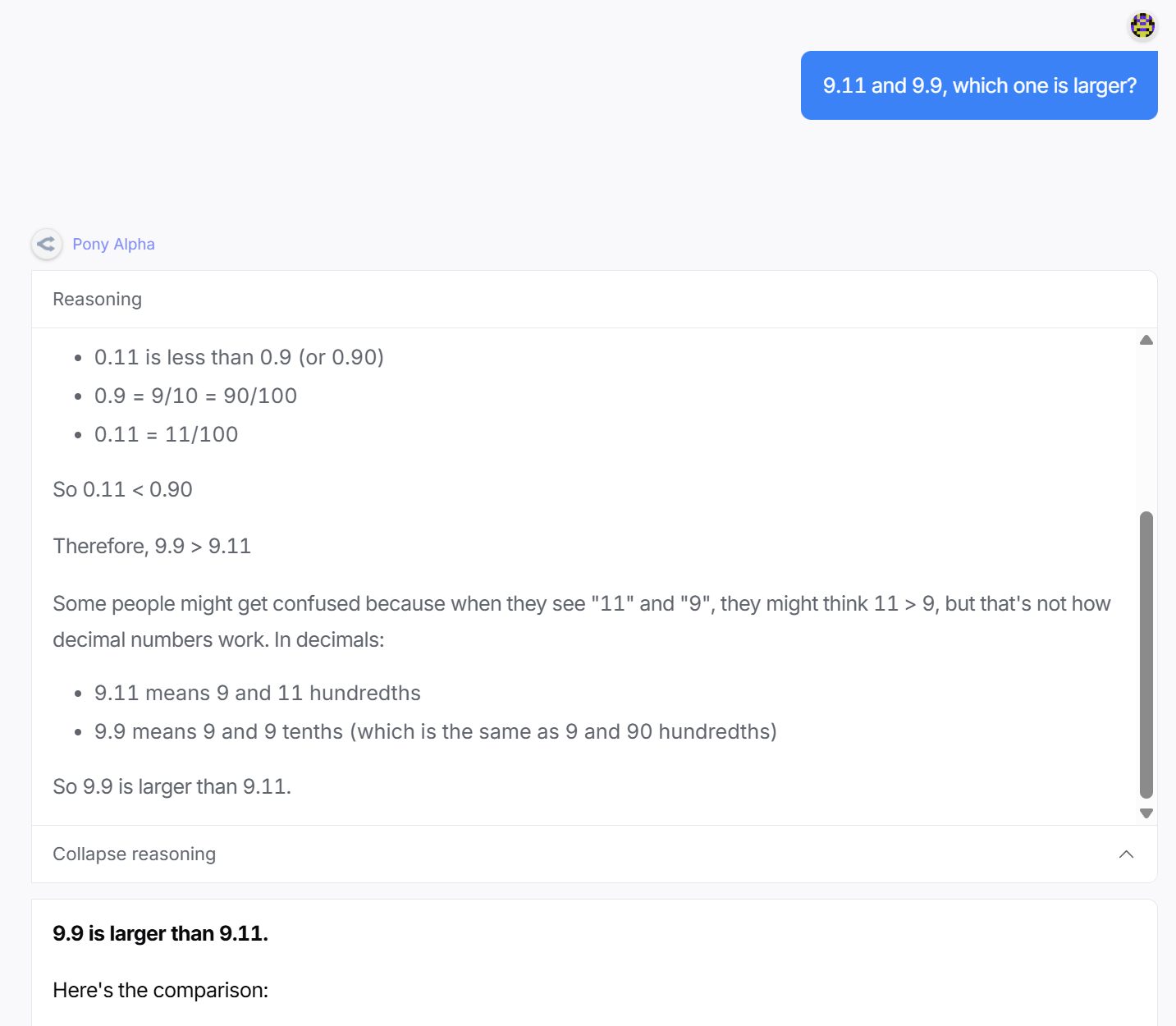
Task: Click the reasoning panel scrollbar thumb
Action: pyautogui.click(x=1146, y=654)
